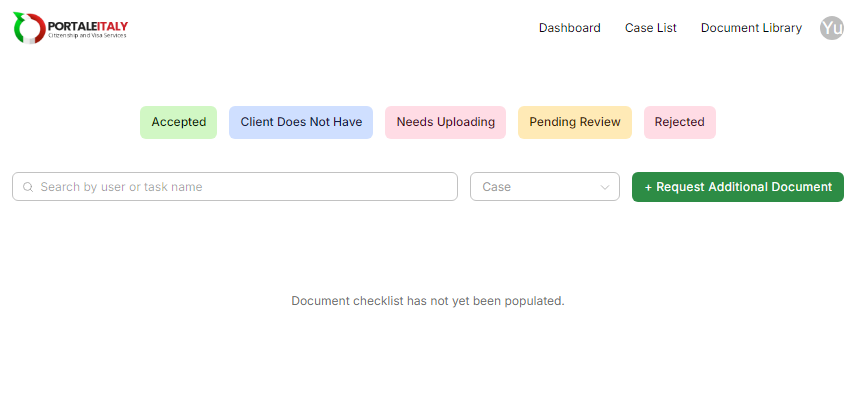Click 'Document checklist has not yet been populated.' text

pos(428,301)
